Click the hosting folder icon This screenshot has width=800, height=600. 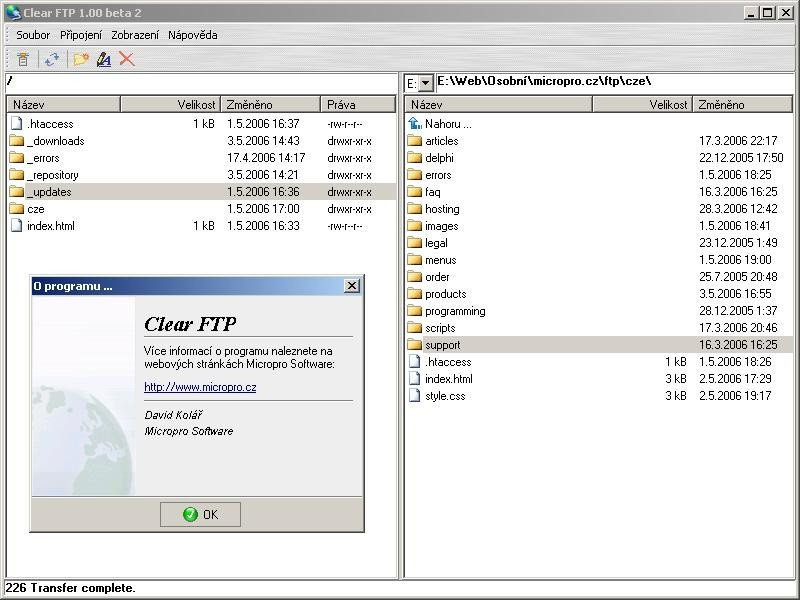pyautogui.click(x=415, y=209)
